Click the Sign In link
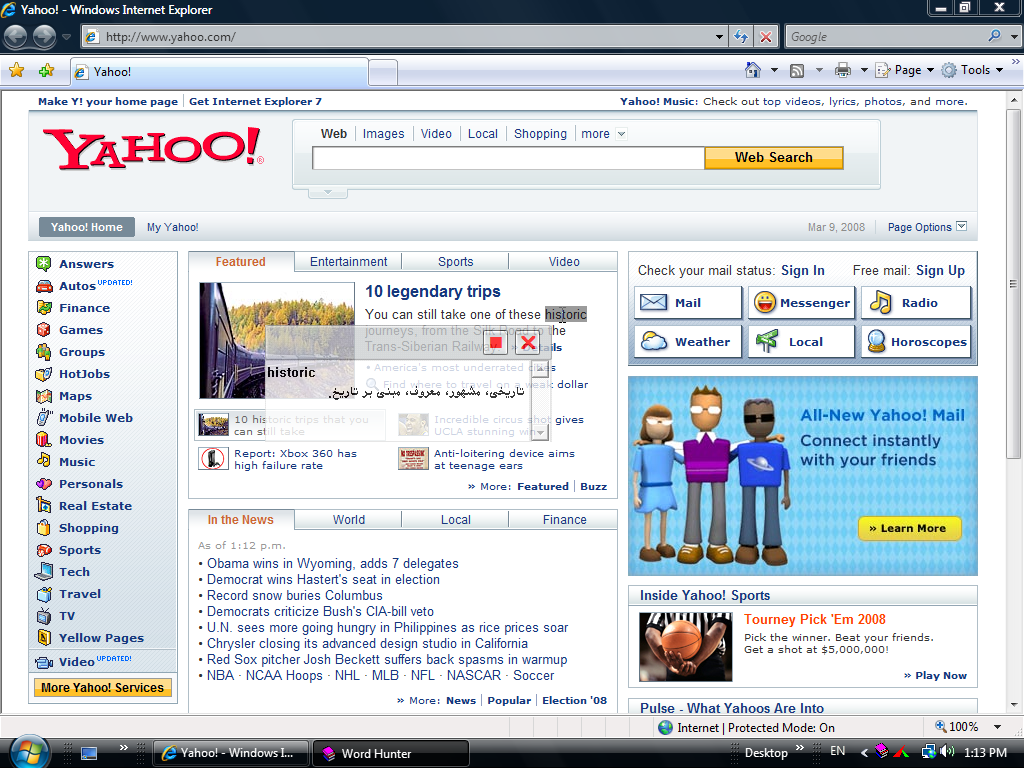Screen dimensions: 1024x768 coord(803,270)
